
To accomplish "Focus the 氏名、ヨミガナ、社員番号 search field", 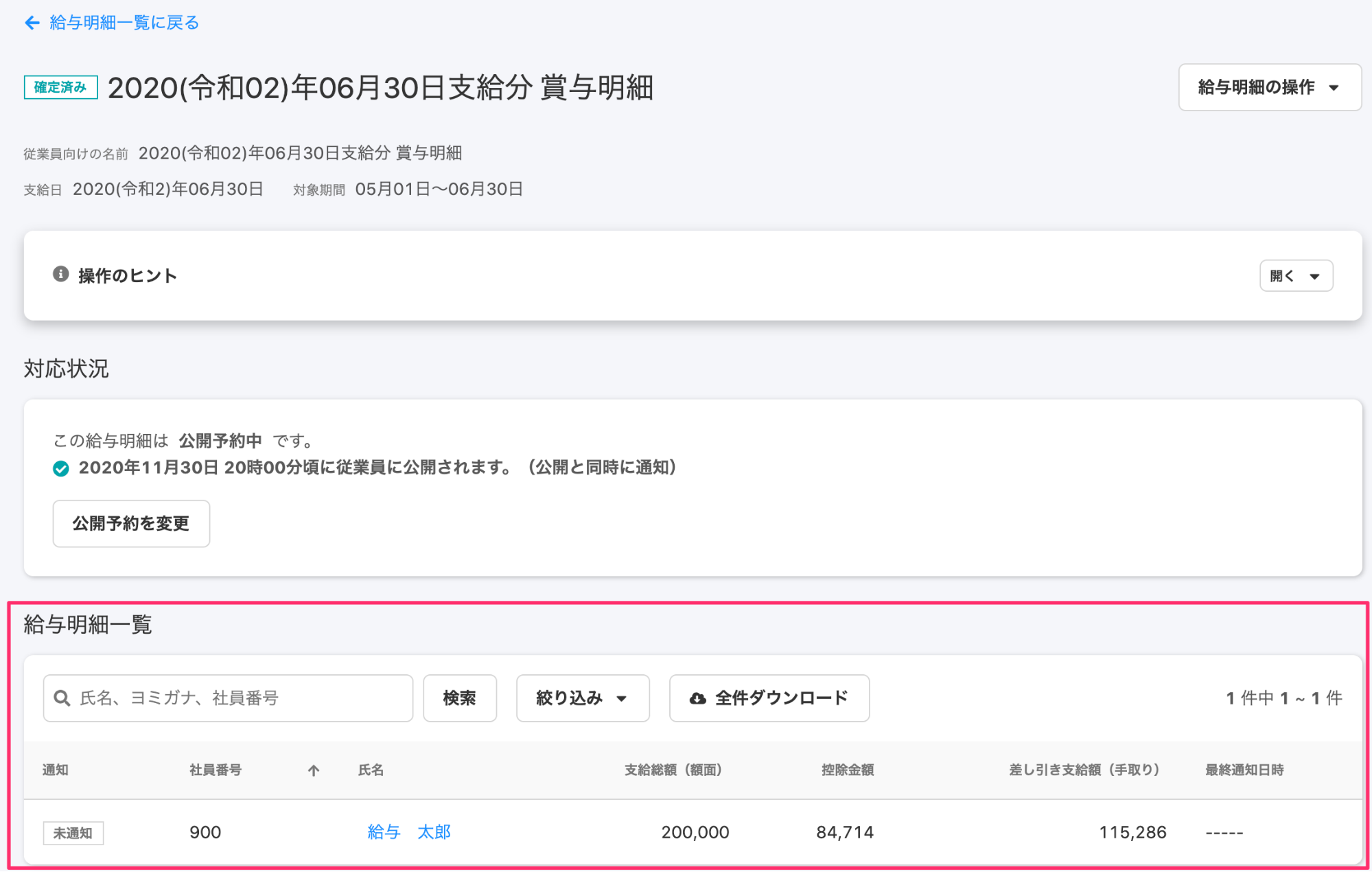I will (240, 698).
